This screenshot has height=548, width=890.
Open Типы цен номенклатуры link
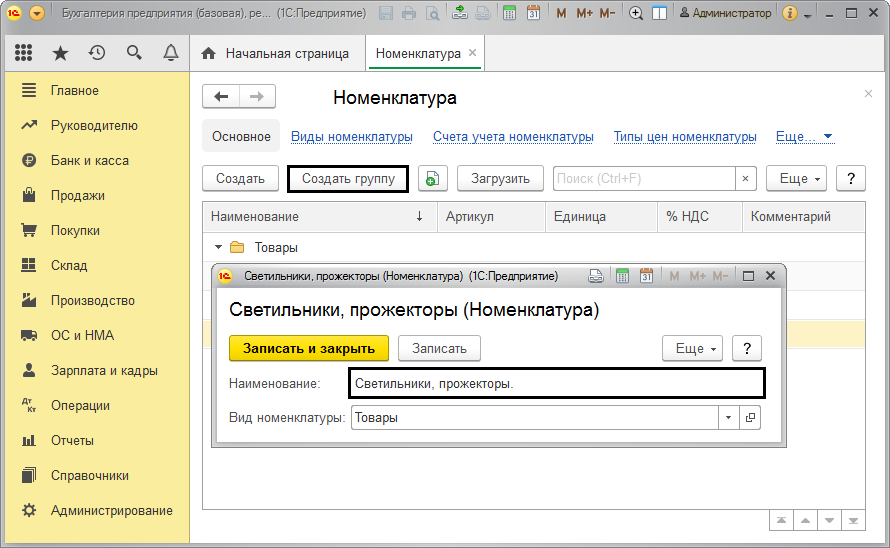(685, 137)
